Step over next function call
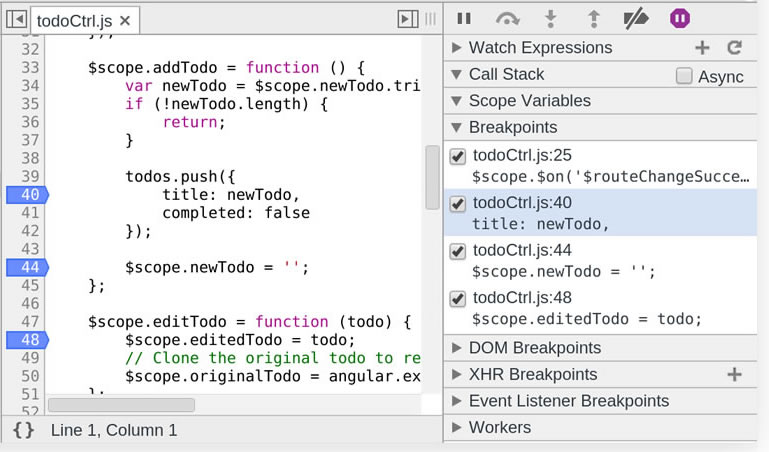 pos(508,18)
